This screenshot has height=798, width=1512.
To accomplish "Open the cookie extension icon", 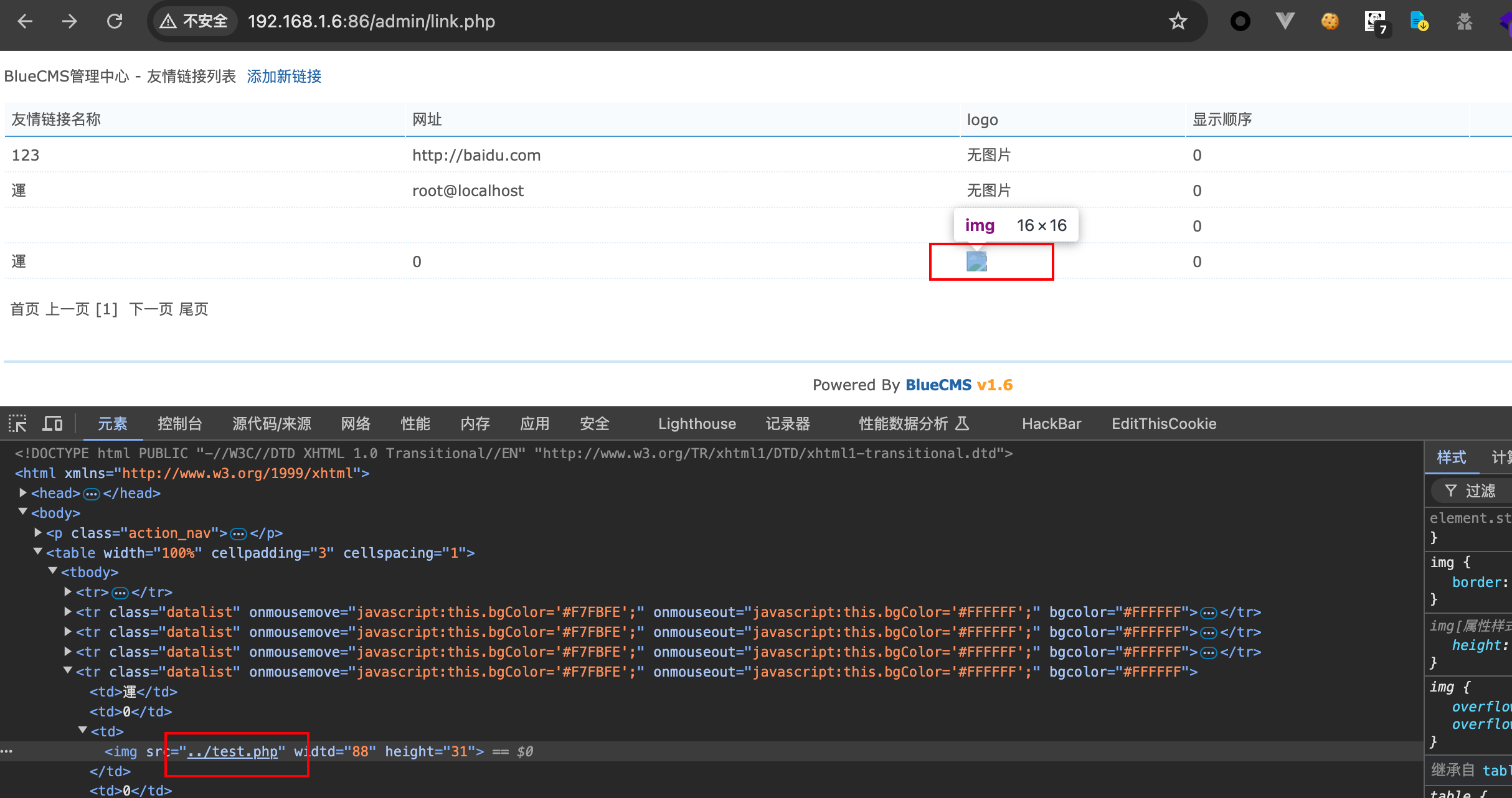I will pos(1330,21).
